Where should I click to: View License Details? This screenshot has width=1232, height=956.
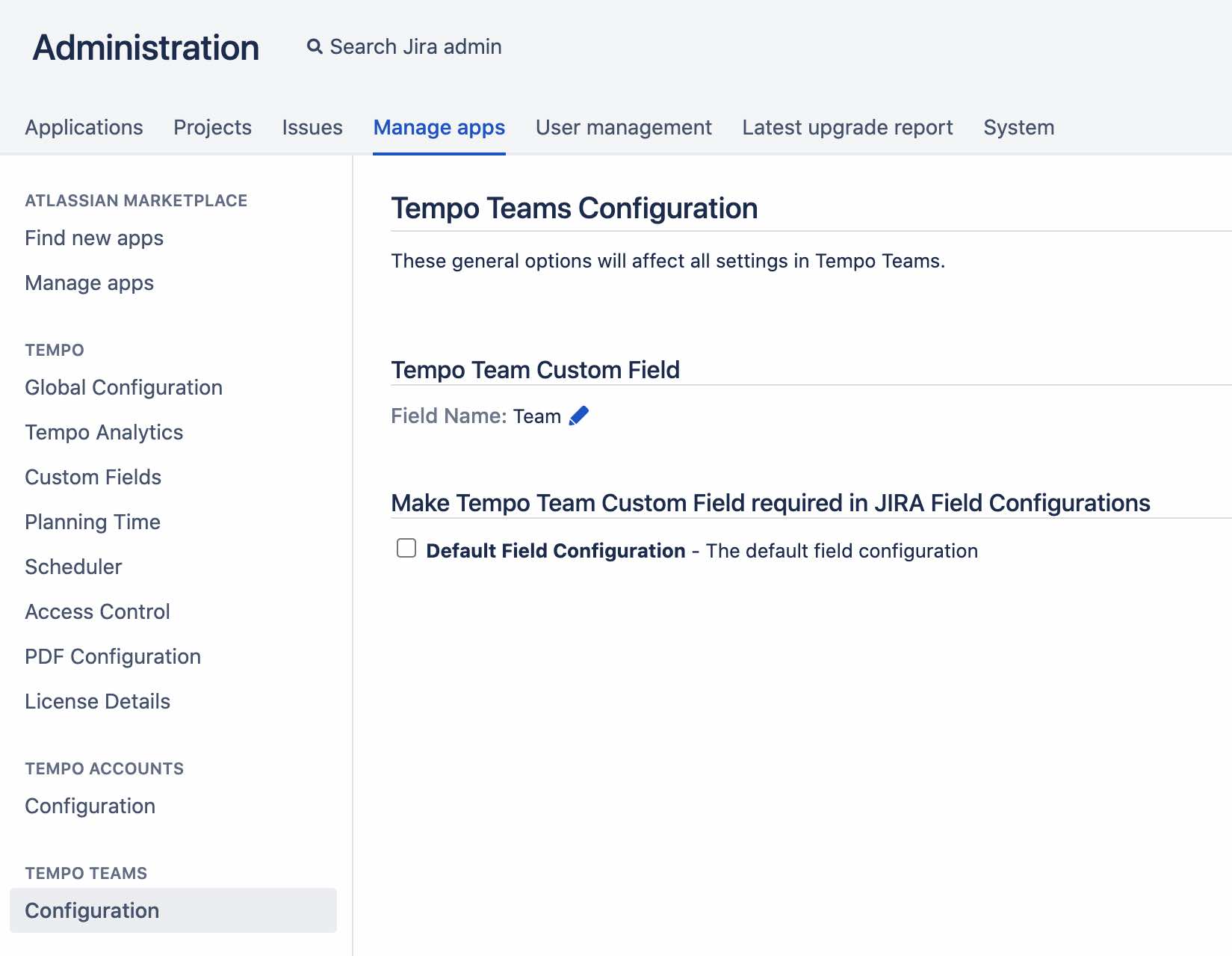(97, 702)
